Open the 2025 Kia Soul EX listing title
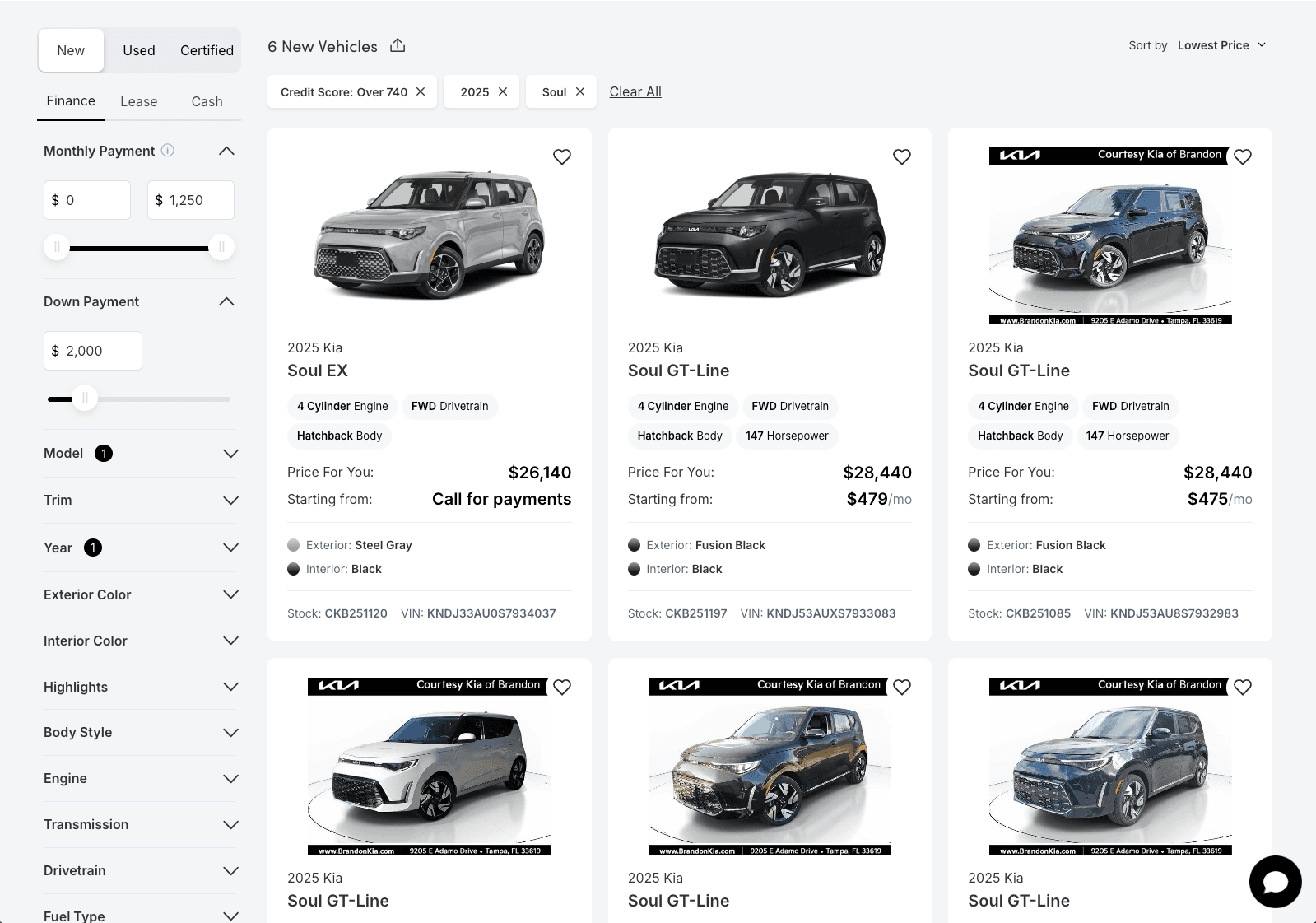The image size is (1316, 923). pyautogui.click(x=318, y=371)
